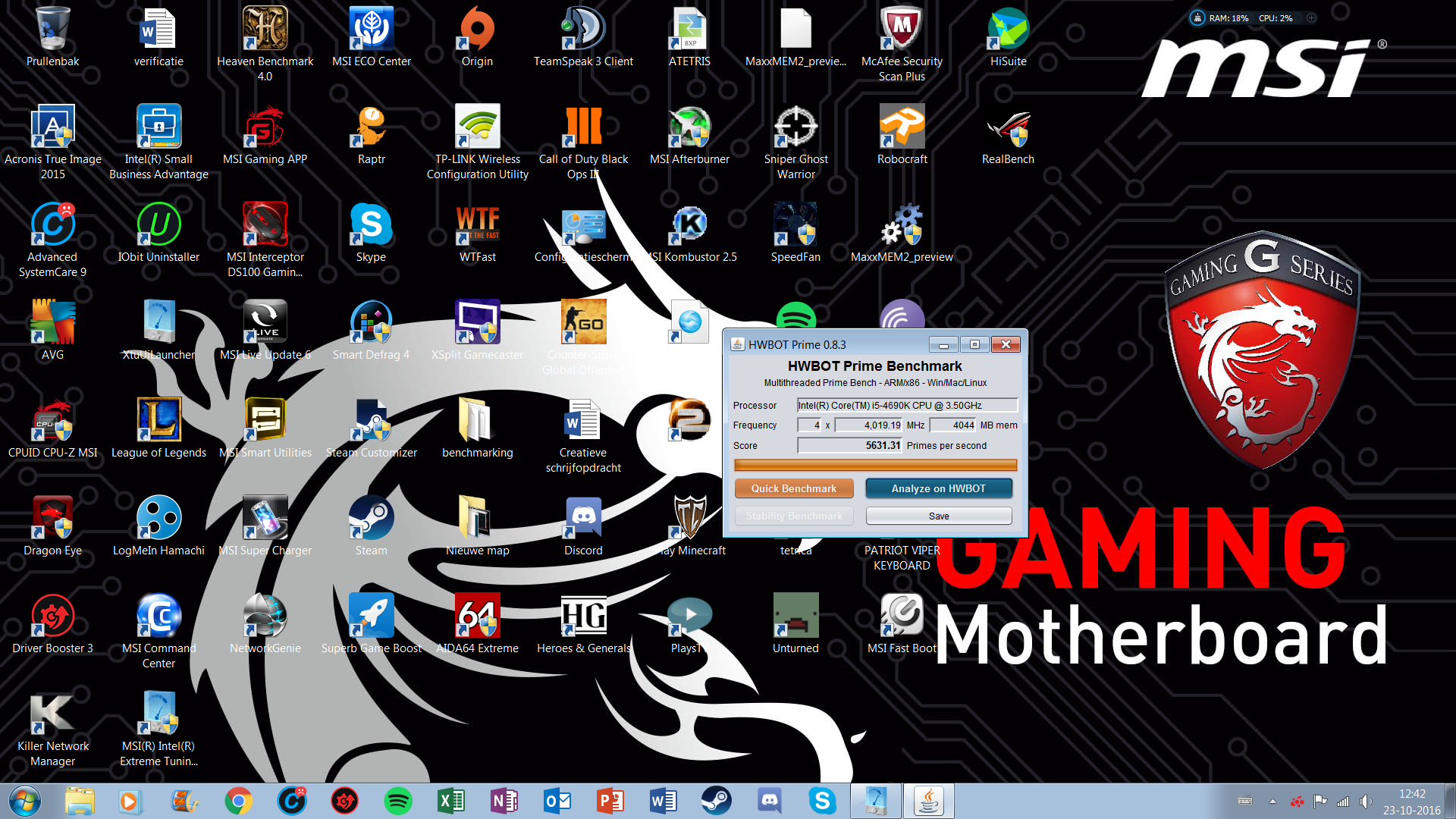Image resolution: width=1456 pixels, height=819 pixels.
Task: Save the HWBOT Prime score
Action: click(939, 516)
